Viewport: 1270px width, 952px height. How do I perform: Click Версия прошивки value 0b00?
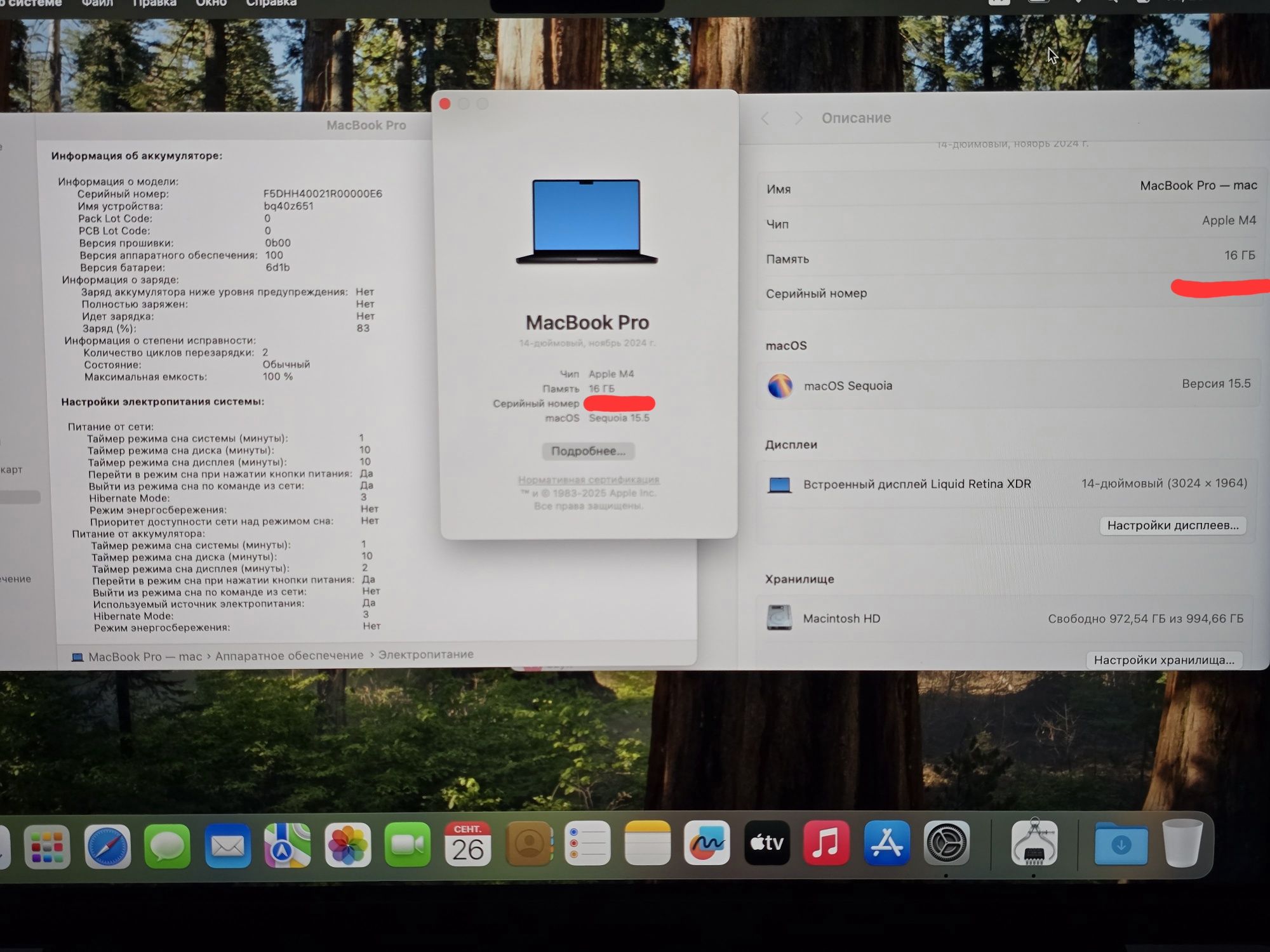[277, 243]
